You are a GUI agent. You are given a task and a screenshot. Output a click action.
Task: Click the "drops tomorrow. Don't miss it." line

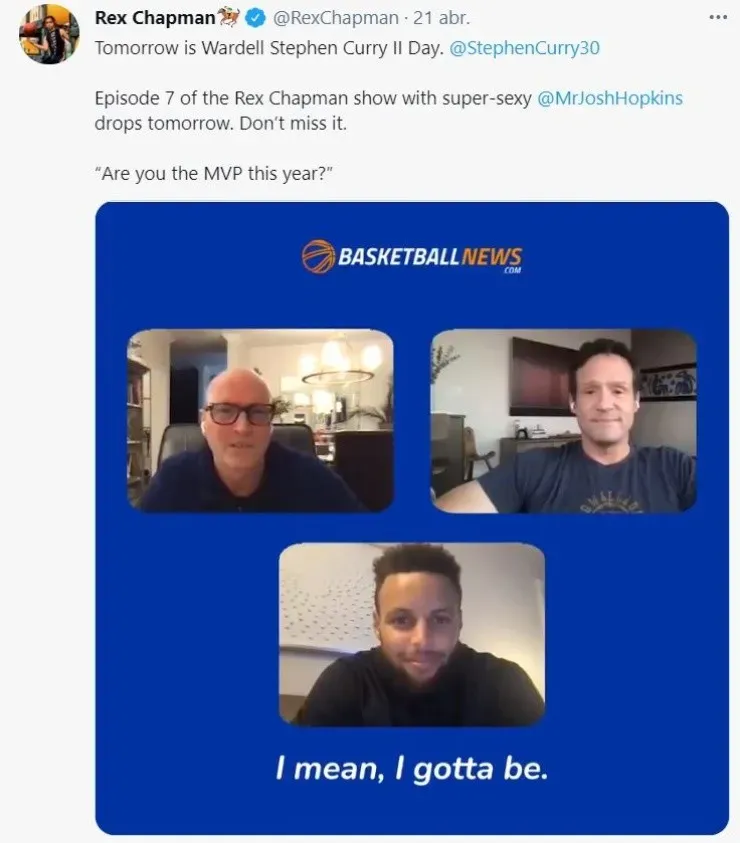click(220, 124)
